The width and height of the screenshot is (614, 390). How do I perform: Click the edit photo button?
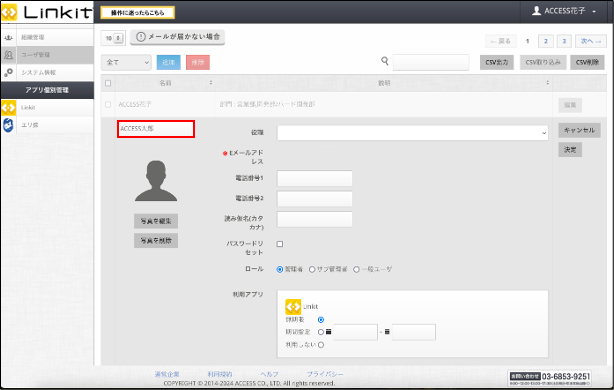click(x=156, y=221)
